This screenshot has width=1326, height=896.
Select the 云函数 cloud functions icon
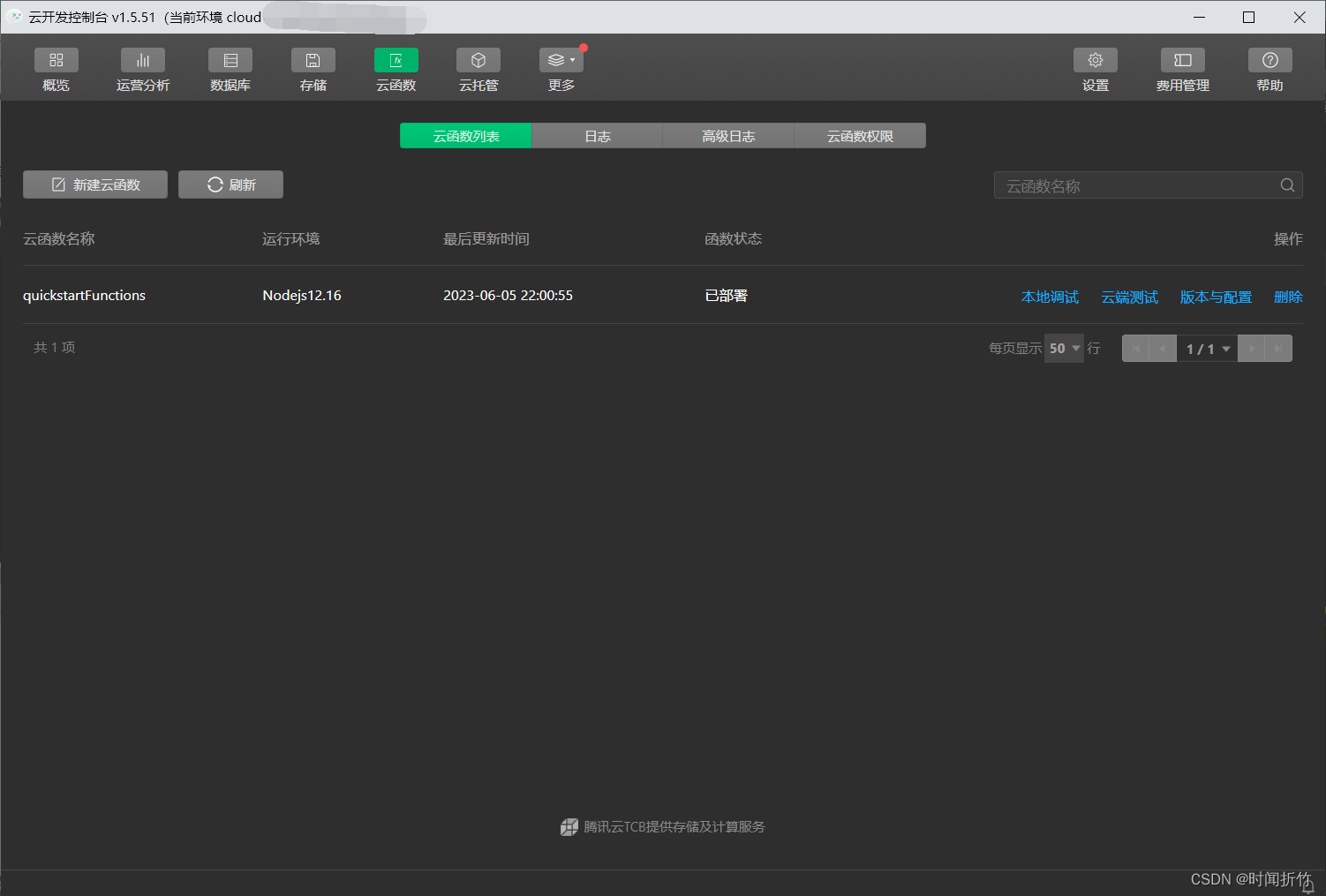[396, 60]
